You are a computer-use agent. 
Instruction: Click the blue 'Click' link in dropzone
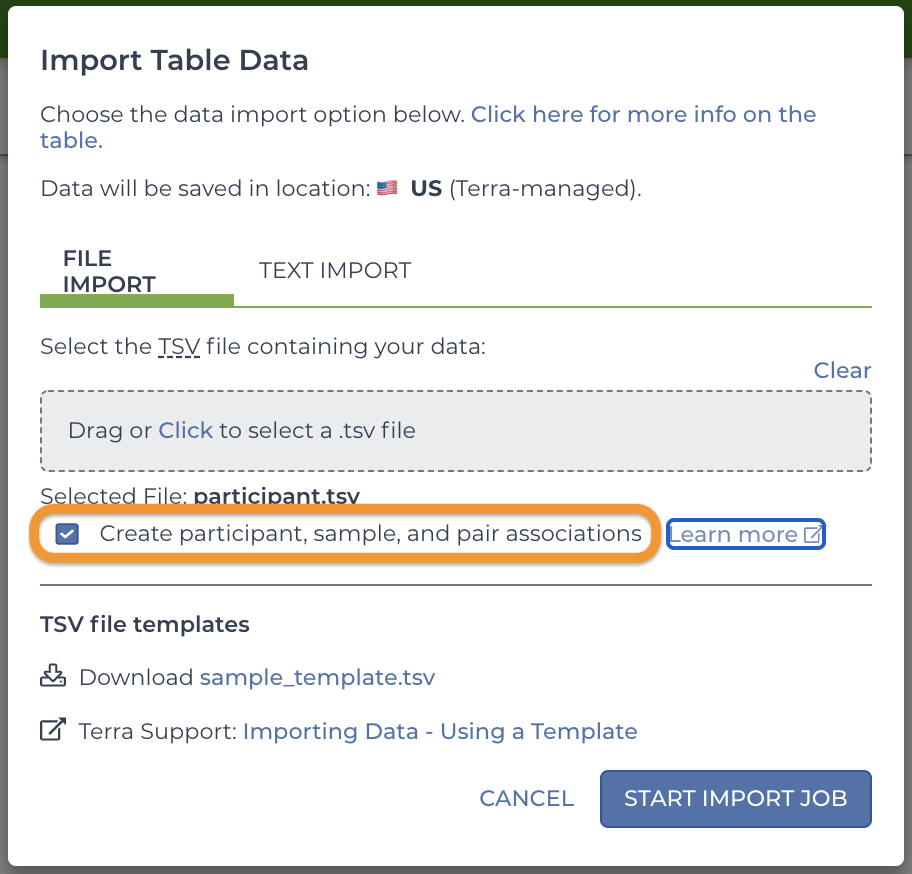coord(186,430)
